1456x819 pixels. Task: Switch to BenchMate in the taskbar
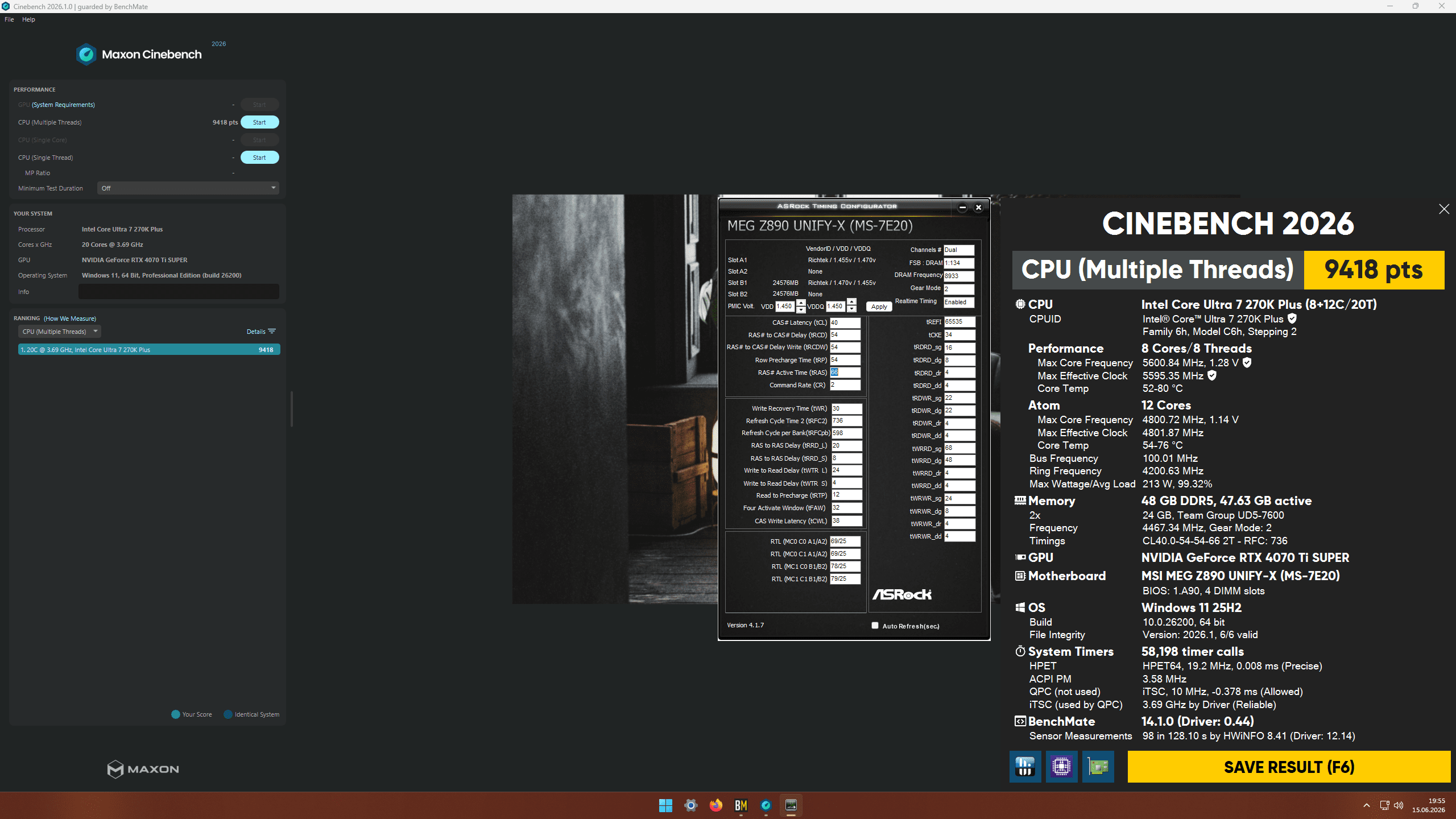click(x=741, y=805)
